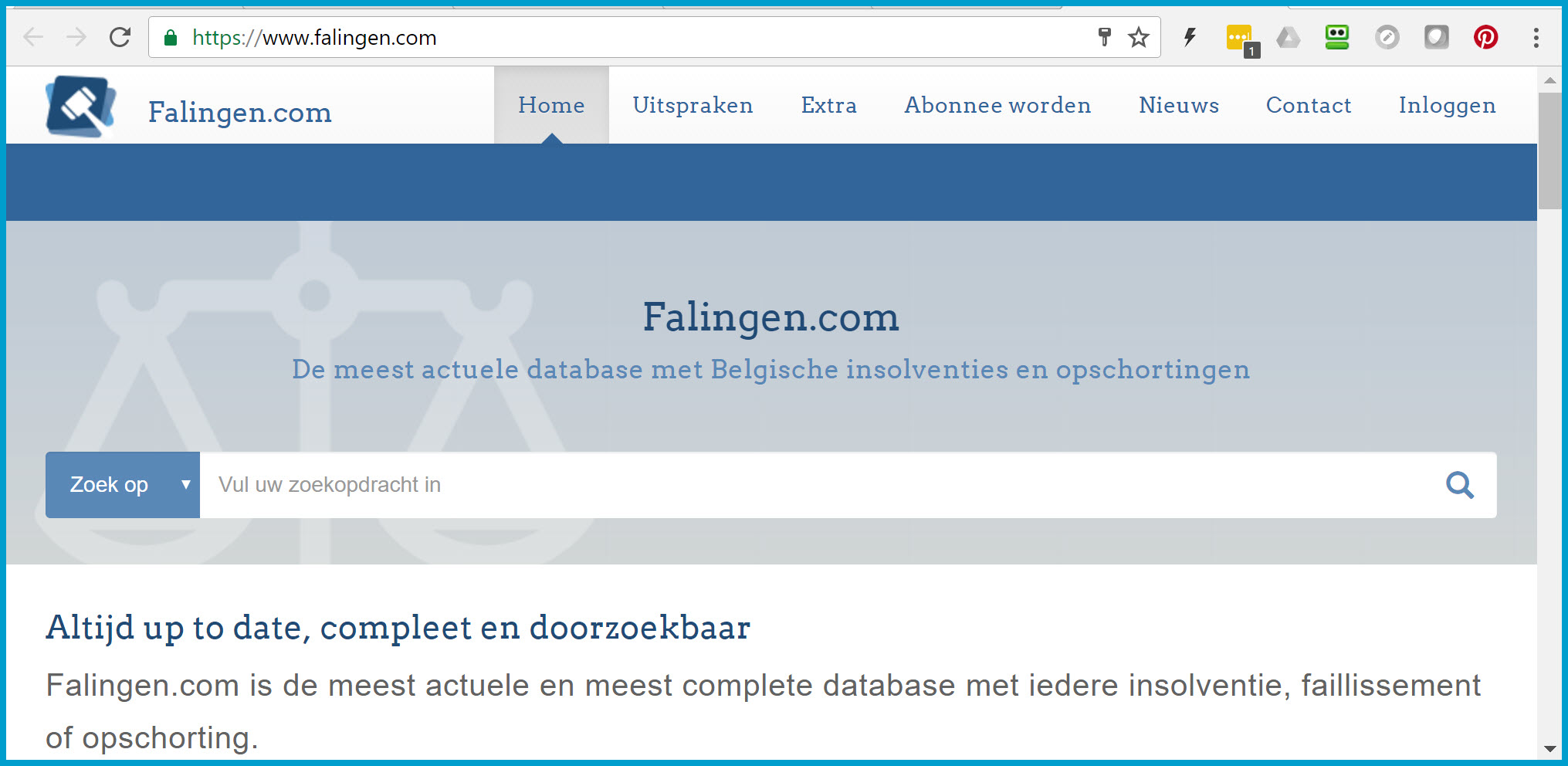
Task: Click the saved password key icon
Action: tap(1105, 37)
